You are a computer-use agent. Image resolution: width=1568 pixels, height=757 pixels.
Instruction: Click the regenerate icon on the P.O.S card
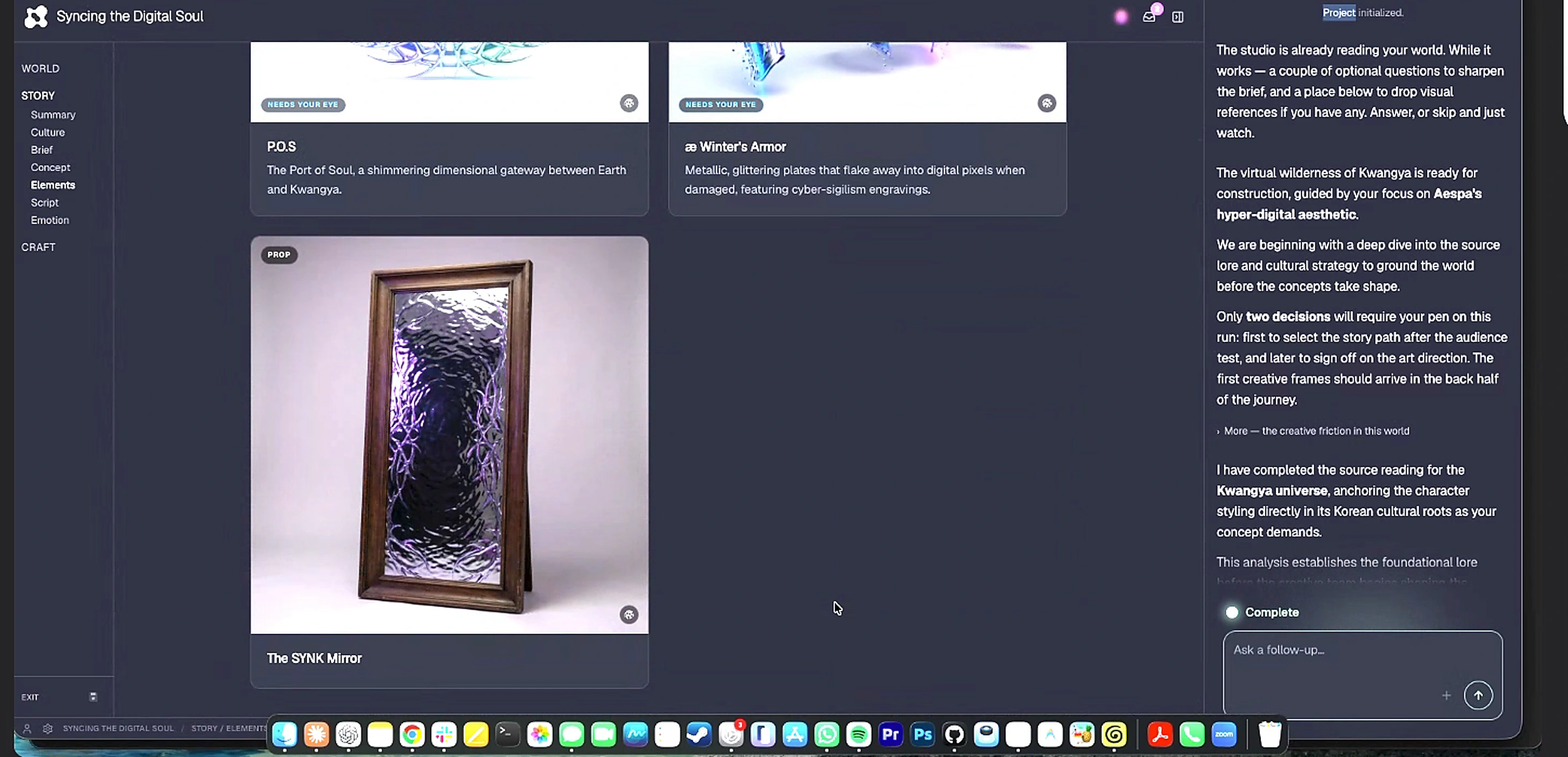tap(629, 103)
